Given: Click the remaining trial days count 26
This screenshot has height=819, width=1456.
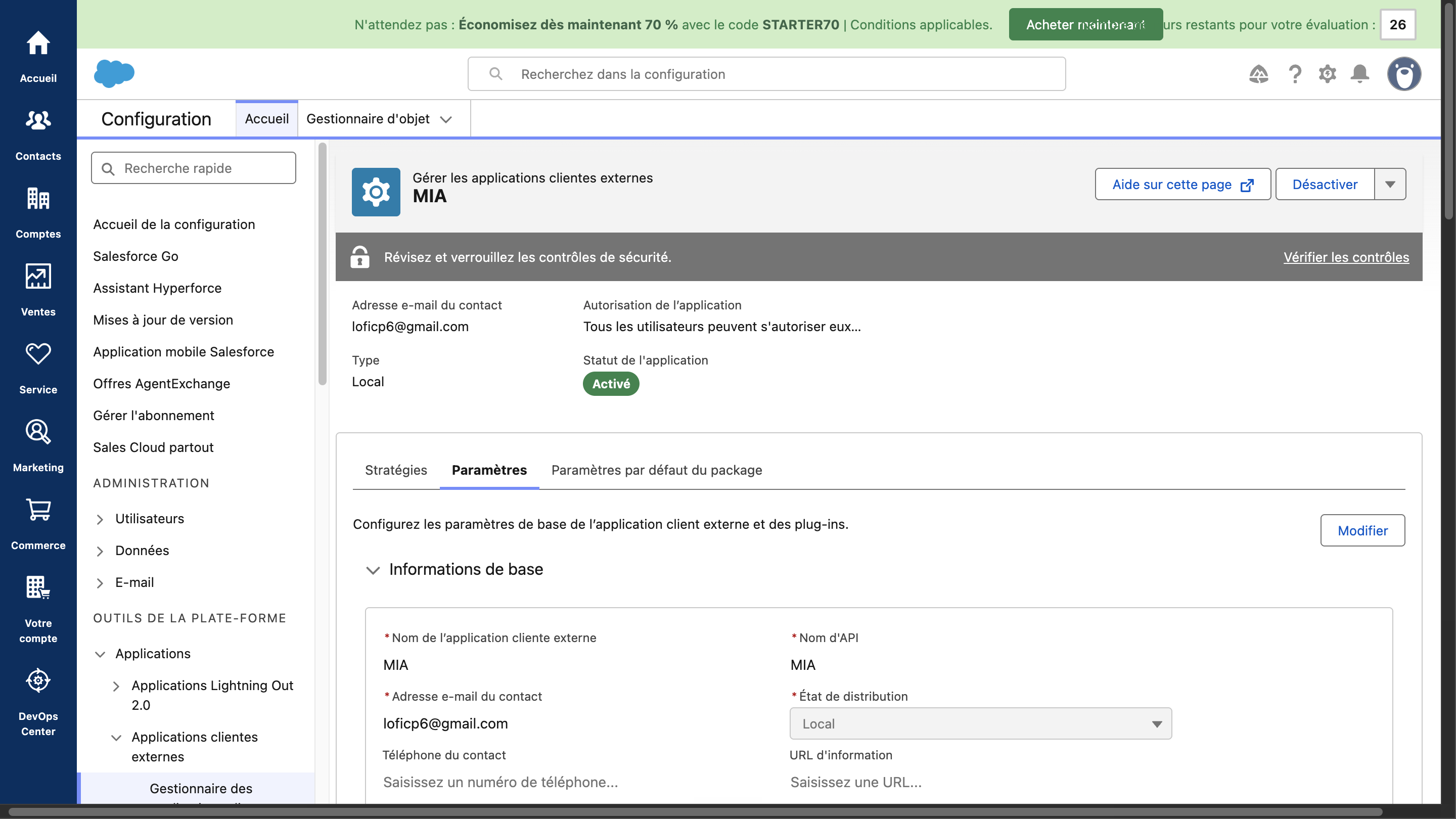Looking at the screenshot, I should (x=1397, y=25).
